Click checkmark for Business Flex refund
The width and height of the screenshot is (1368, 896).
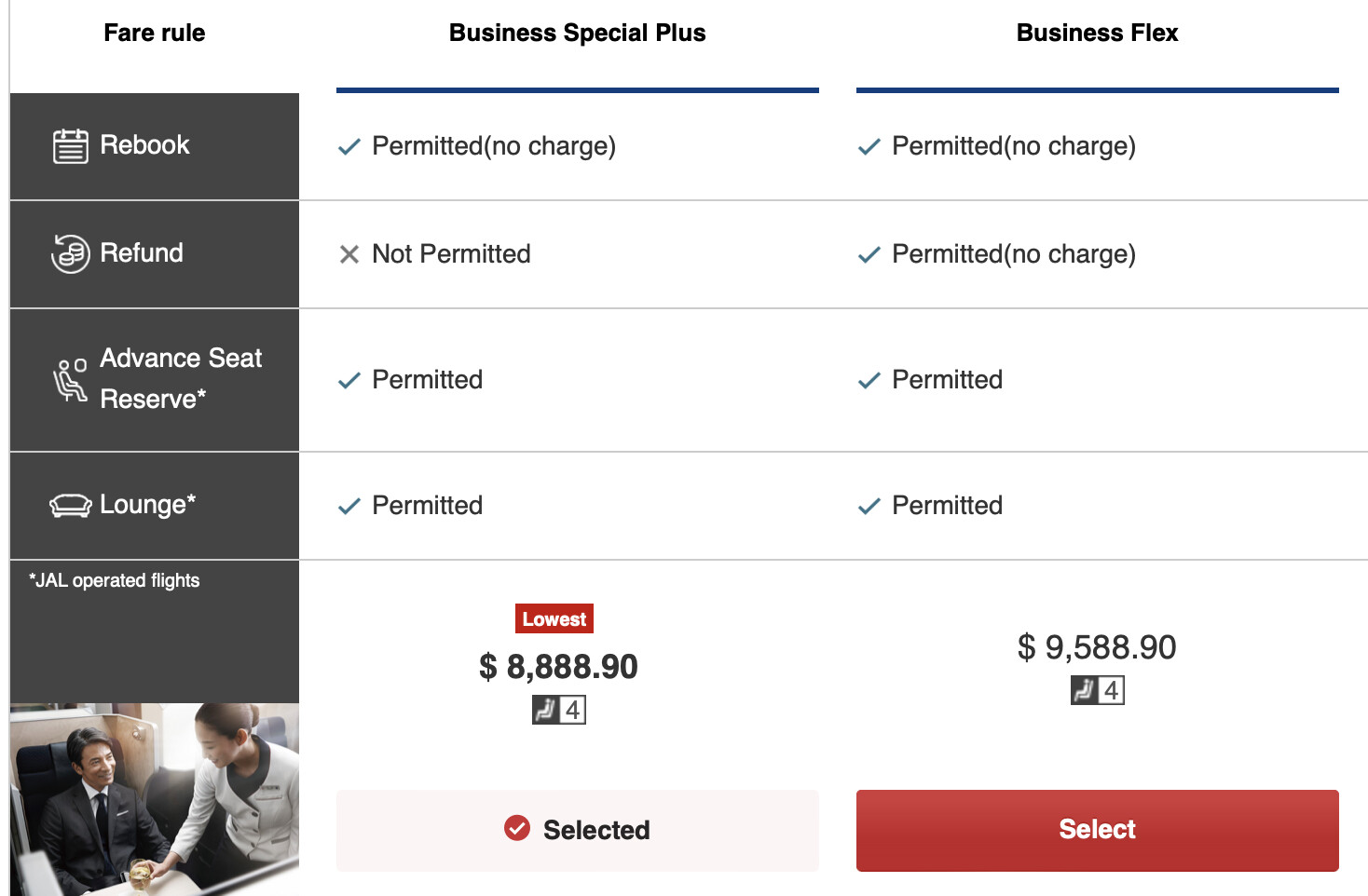[x=869, y=254]
